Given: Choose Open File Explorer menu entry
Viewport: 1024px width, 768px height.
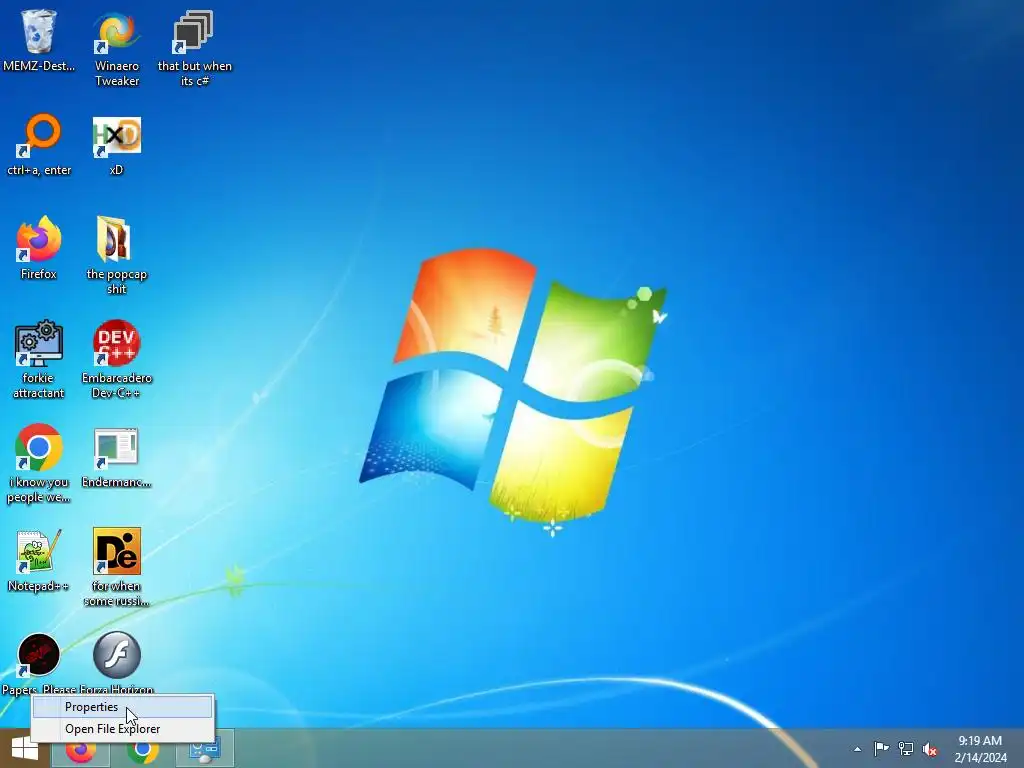Looking at the screenshot, I should [123, 729].
